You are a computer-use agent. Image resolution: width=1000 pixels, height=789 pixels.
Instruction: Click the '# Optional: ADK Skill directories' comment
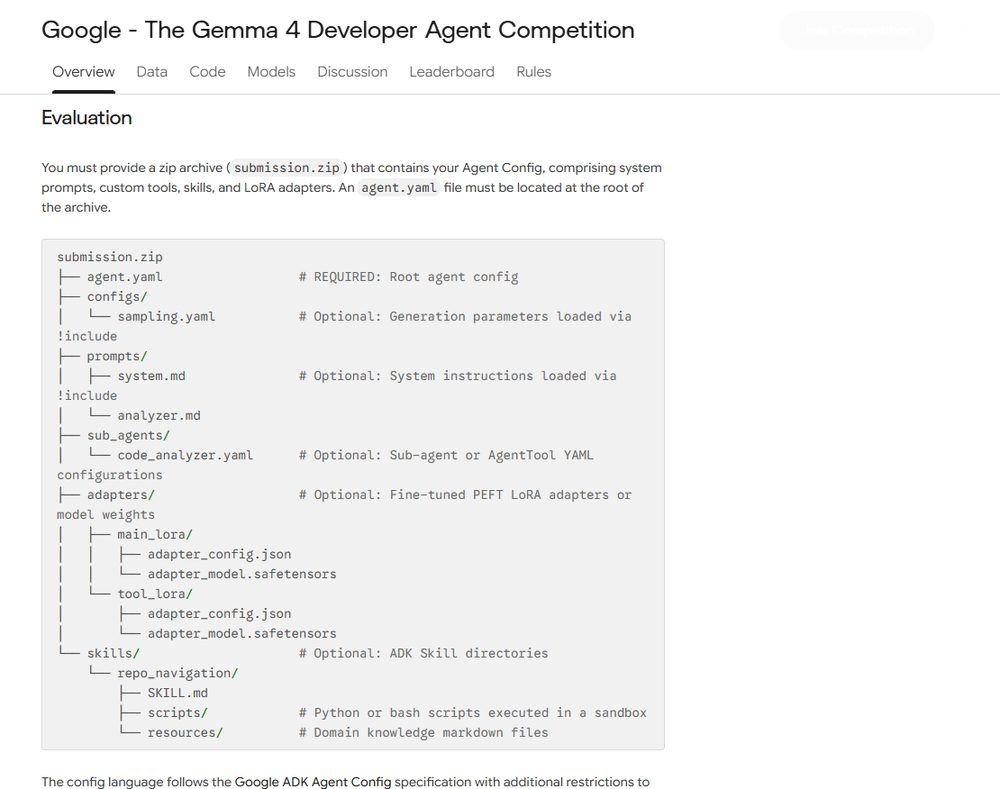pyautogui.click(x=423, y=653)
